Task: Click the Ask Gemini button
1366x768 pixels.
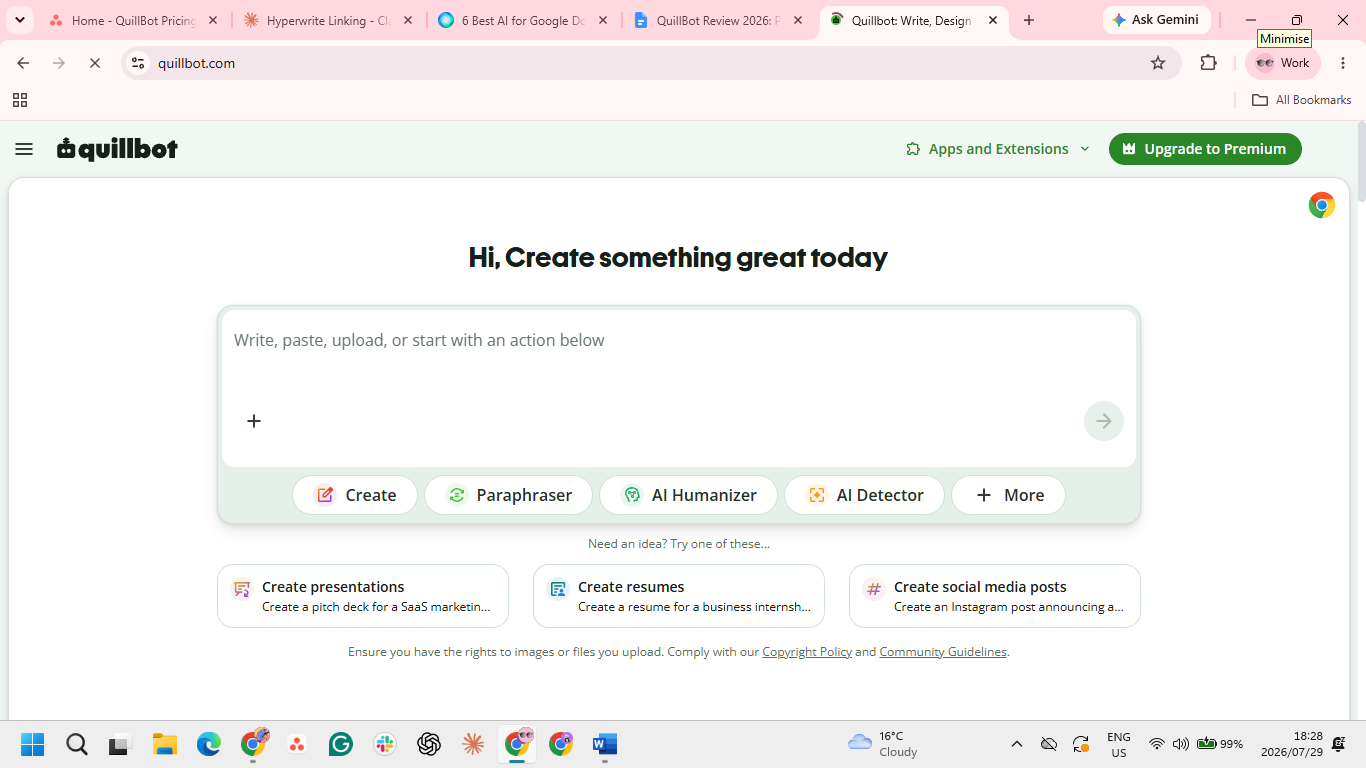Action: point(1156,20)
